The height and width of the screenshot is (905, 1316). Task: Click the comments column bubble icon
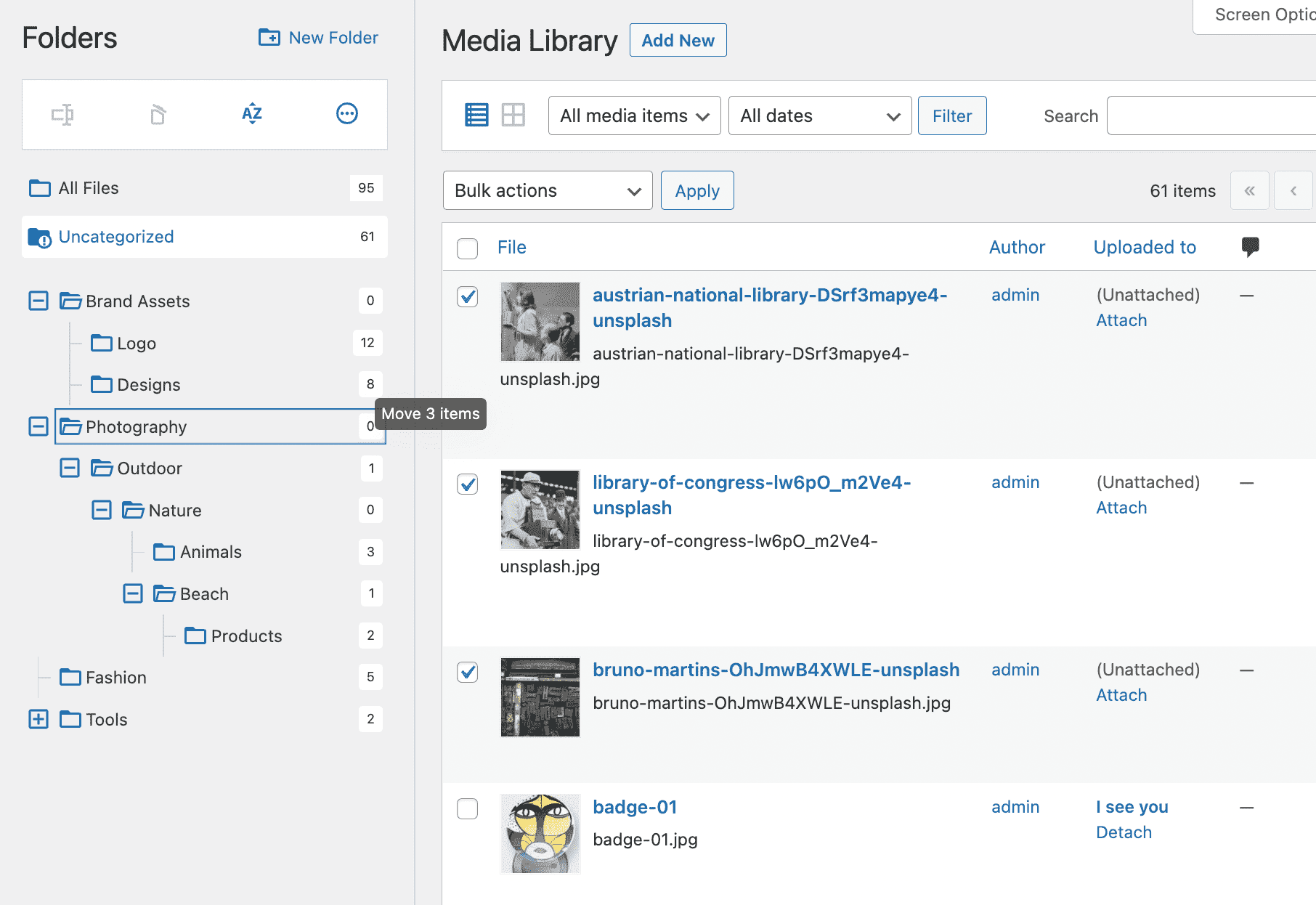coord(1251,247)
